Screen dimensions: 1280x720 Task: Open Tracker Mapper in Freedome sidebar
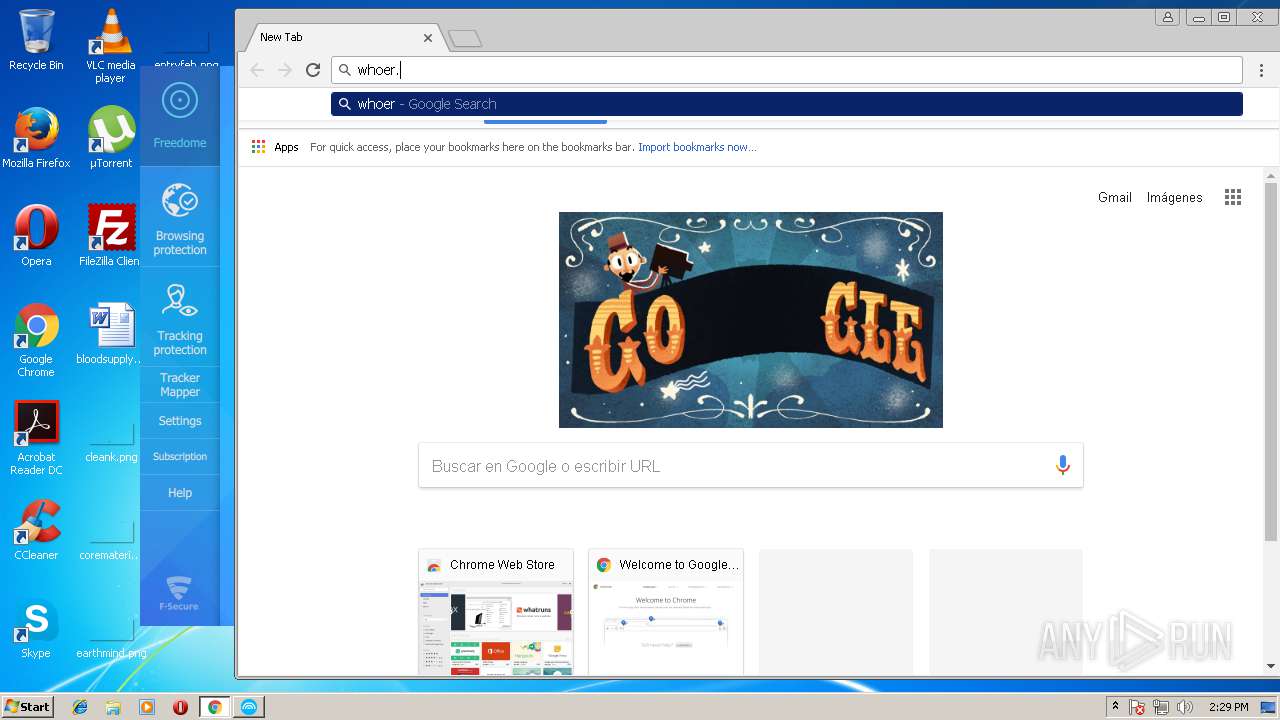tap(180, 384)
